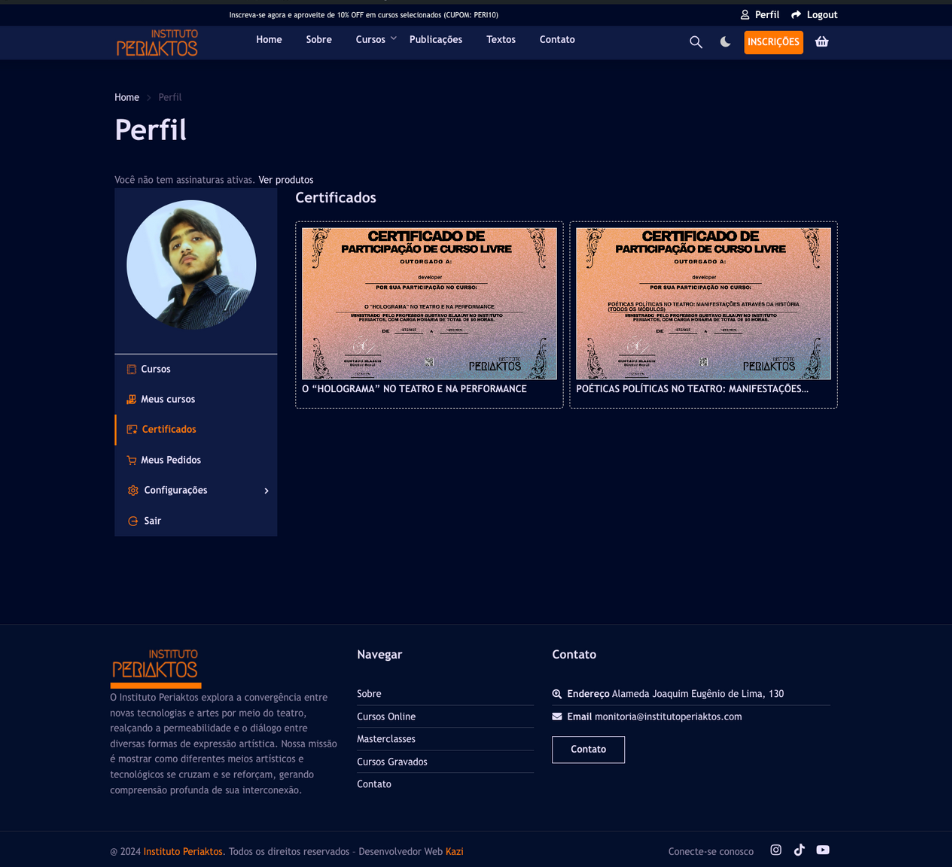Screen dimensions: 952x867
Task: Open Holograma certificate thumbnail
Action: tap(429, 304)
